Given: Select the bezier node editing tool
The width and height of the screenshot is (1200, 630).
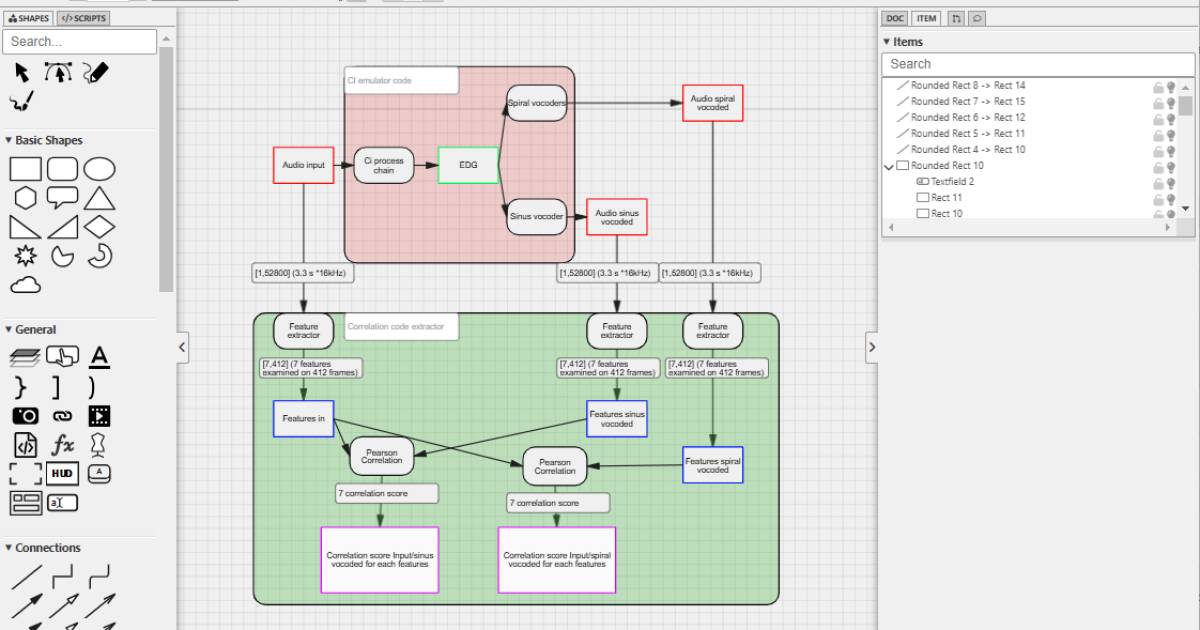Looking at the screenshot, I should tap(58, 72).
